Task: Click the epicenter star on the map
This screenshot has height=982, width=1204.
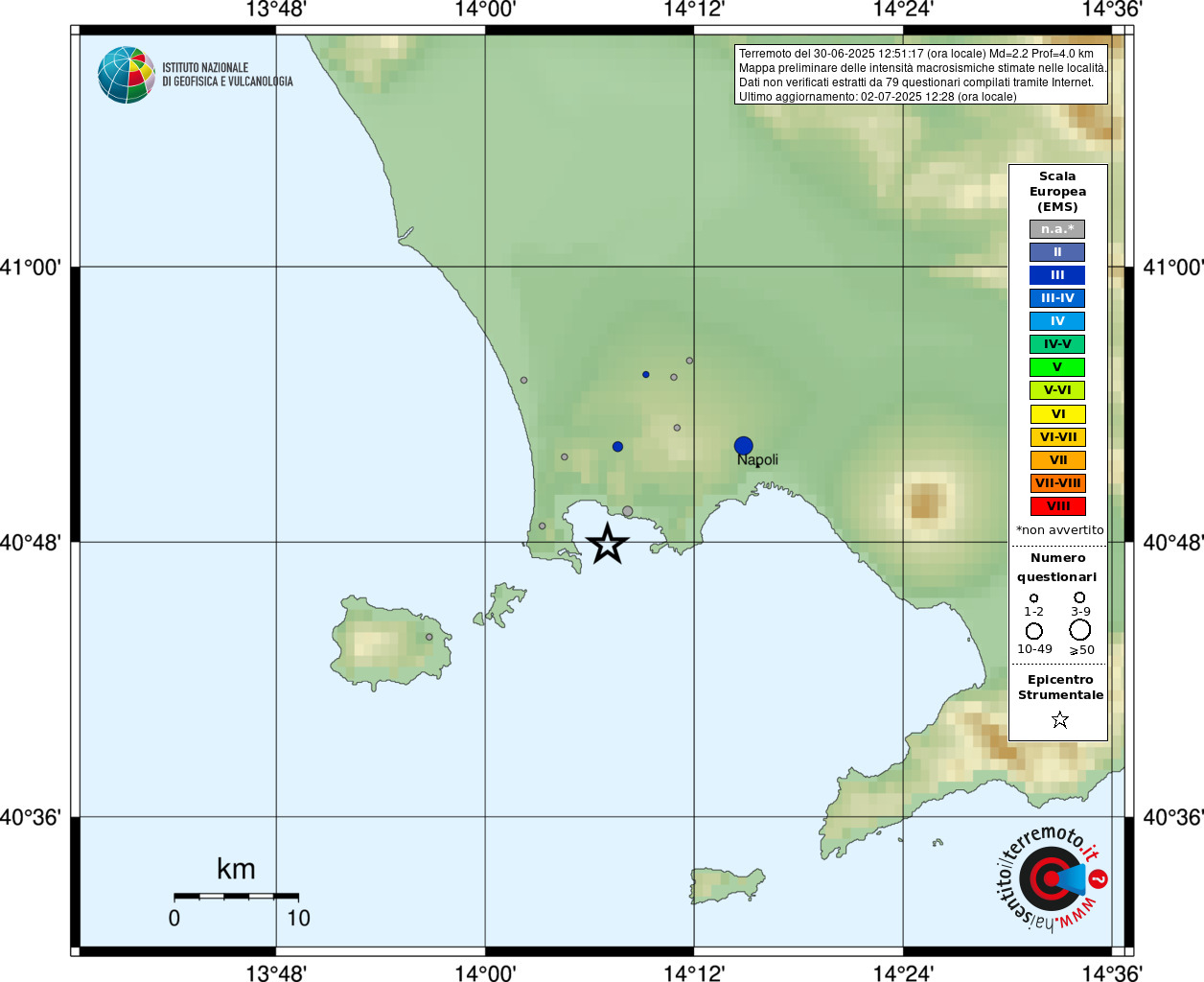Action: [607, 544]
